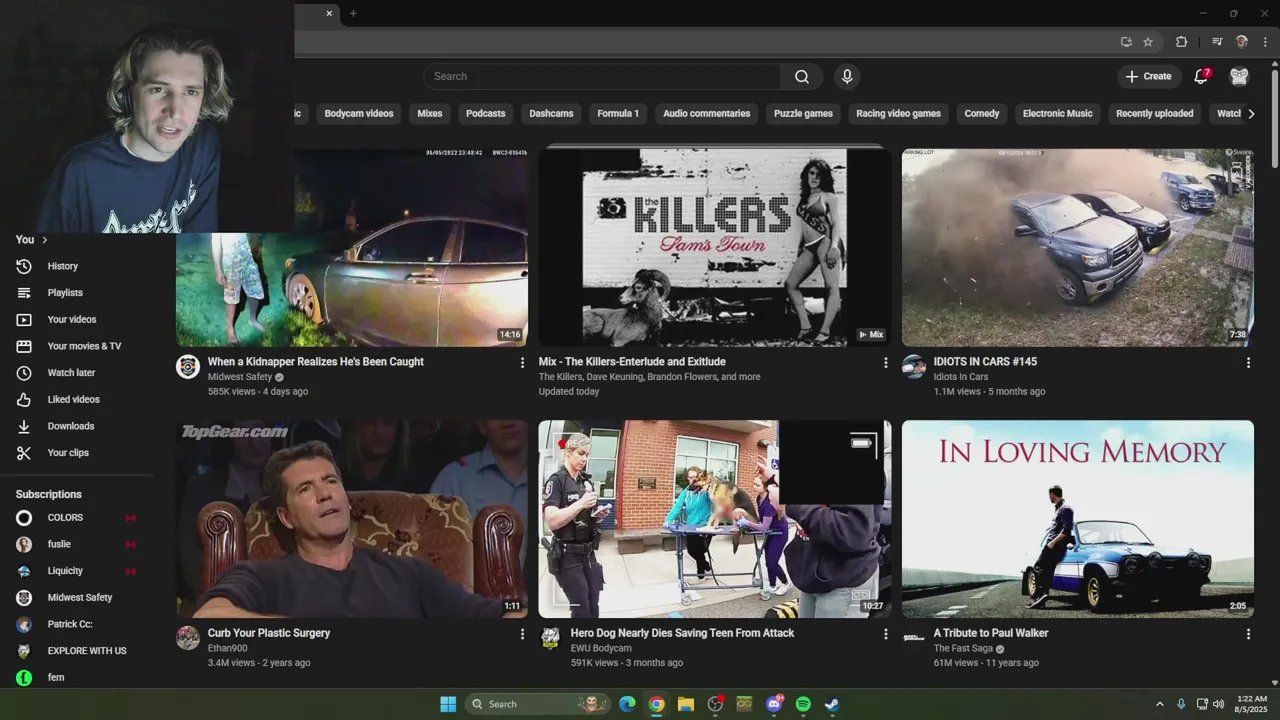
Task: Open Discord from the taskbar
Action: tap(774, 704)
